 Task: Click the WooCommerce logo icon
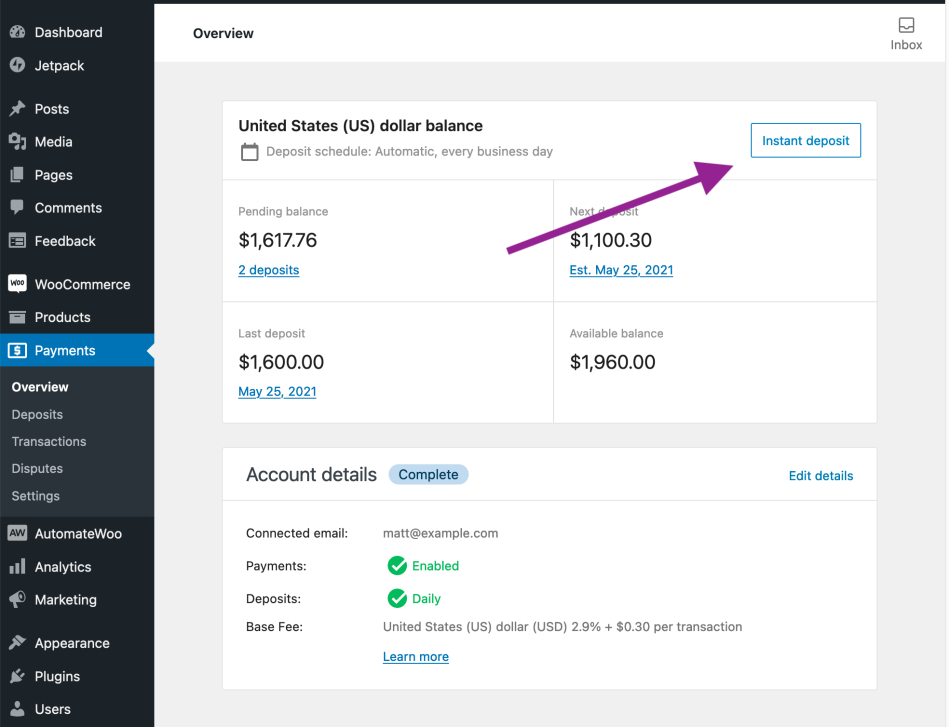pos(17,284)
